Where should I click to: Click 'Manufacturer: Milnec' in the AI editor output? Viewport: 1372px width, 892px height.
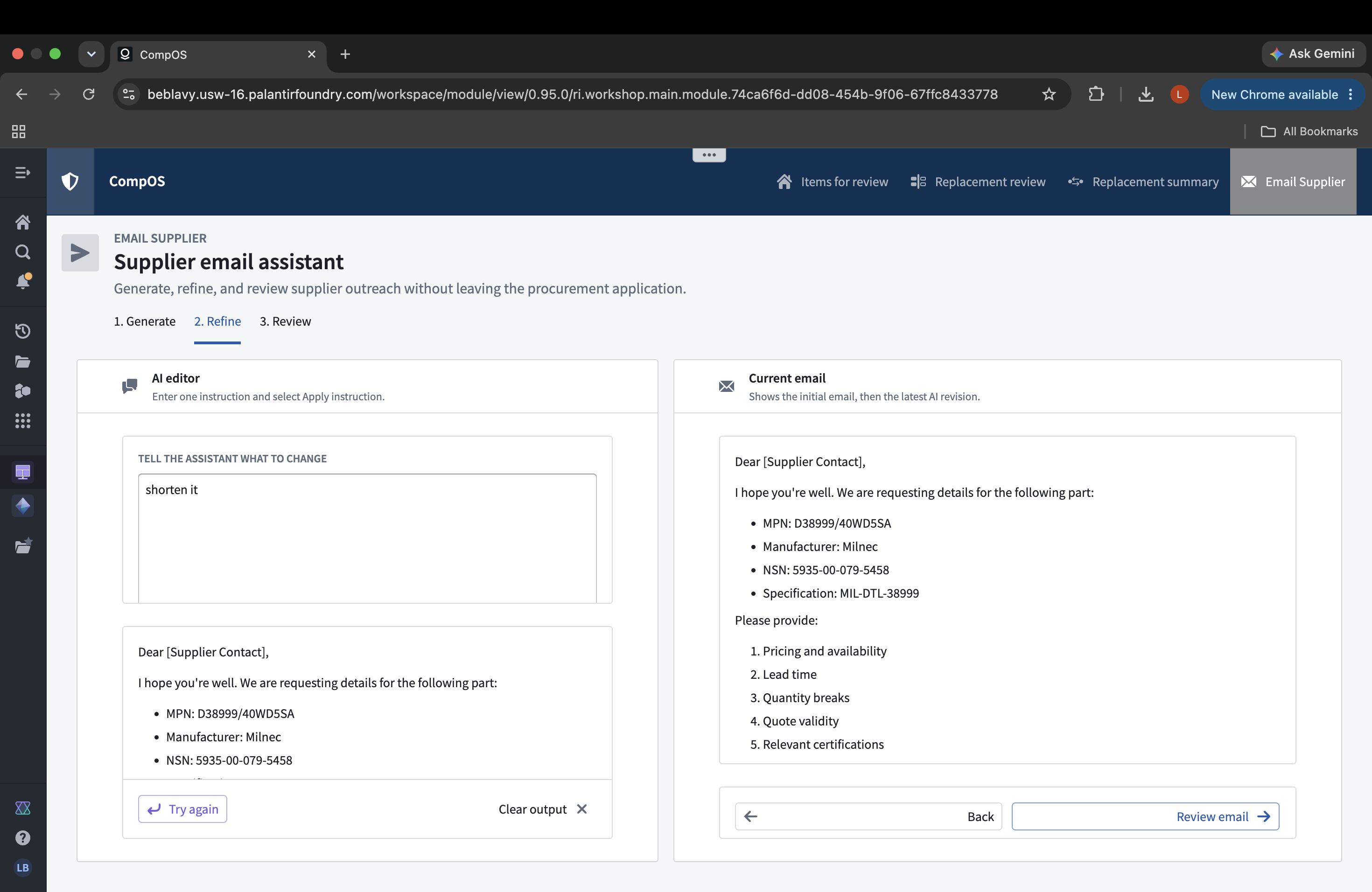coord(223,737)
